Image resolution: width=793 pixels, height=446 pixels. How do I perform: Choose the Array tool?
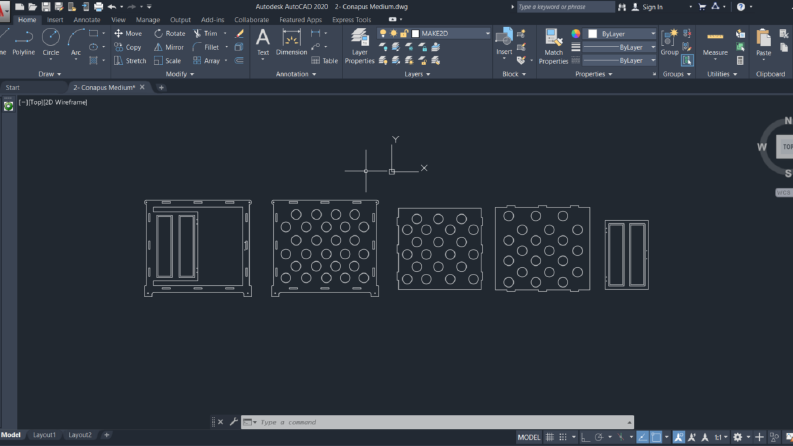(206, 61)
